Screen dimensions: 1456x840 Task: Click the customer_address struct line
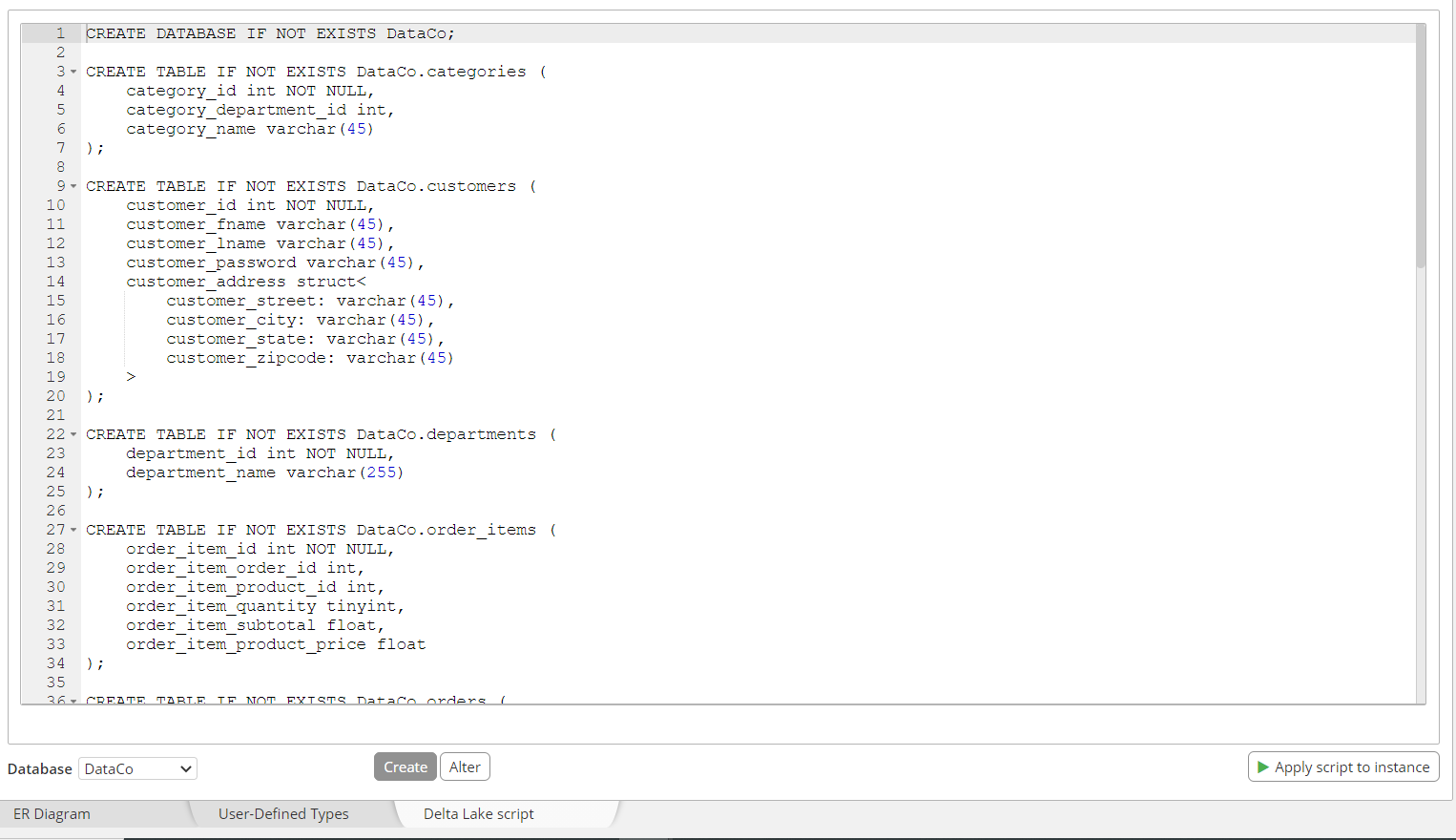pyautogui.click(x=245, y=282)
